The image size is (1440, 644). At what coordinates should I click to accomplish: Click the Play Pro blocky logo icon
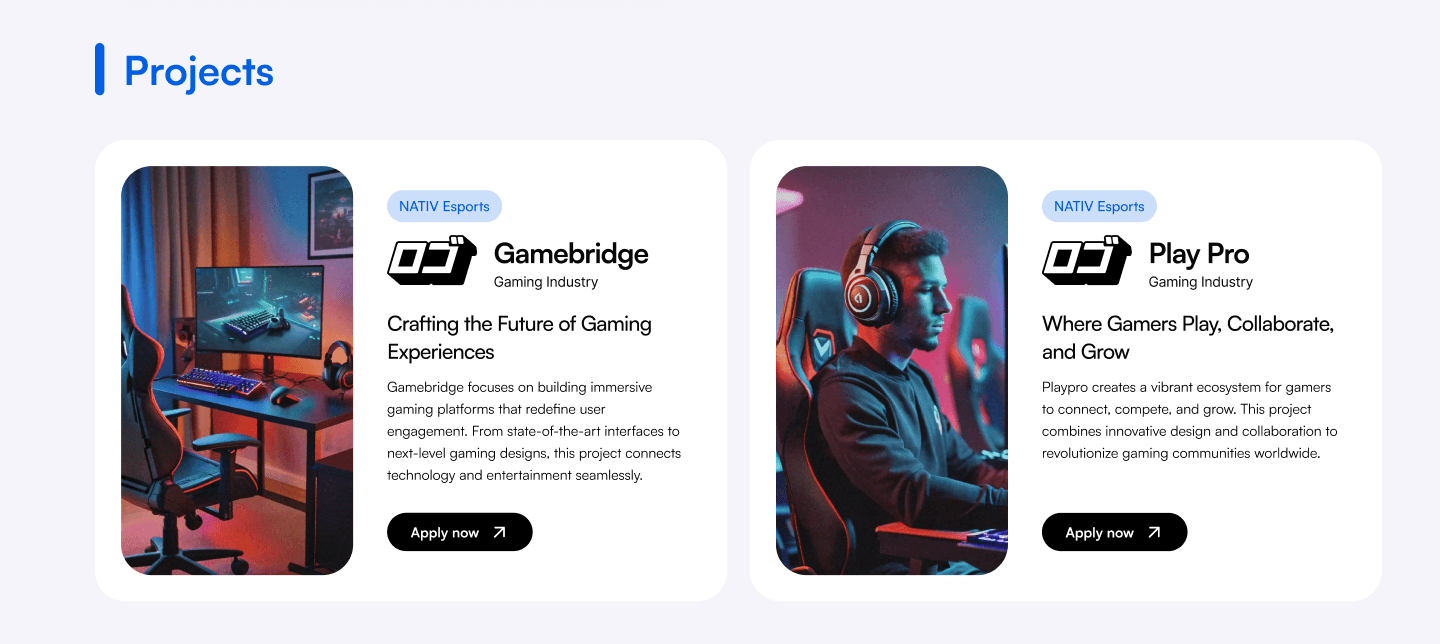pos(1087,262)
